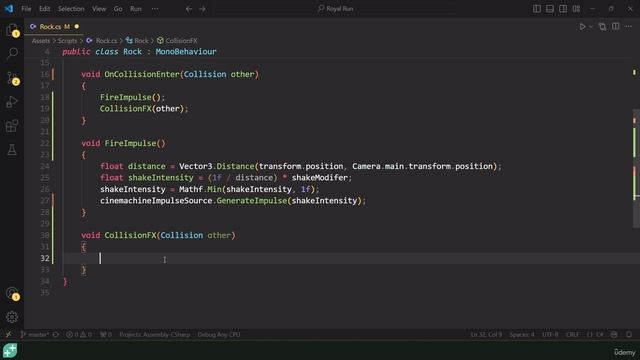Run the file with the play button
Screen dimensions: 640x360
[582, 27]
